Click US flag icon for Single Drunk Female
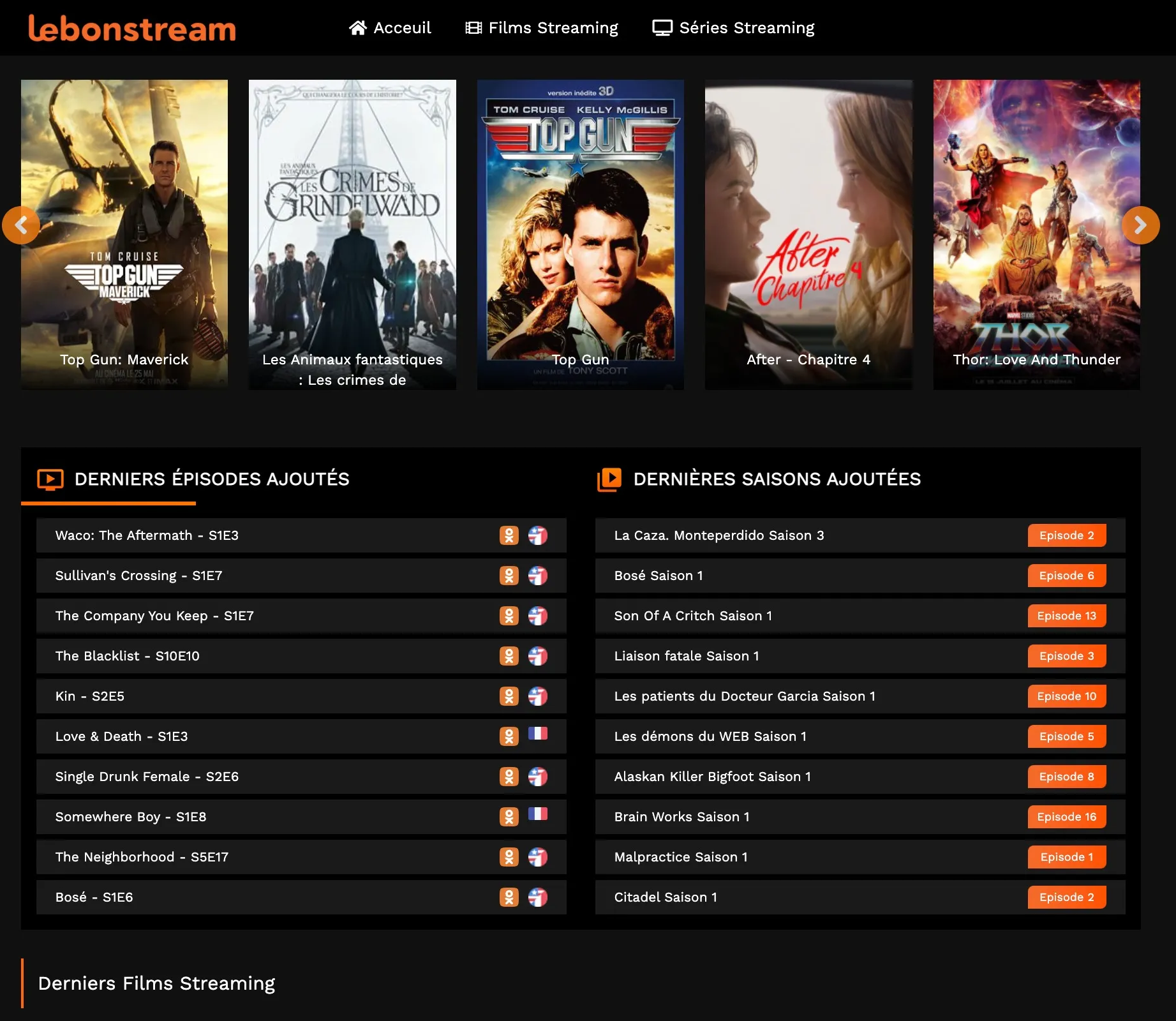This screenshot has height=1021, width=1176. [x=538, y=777]
